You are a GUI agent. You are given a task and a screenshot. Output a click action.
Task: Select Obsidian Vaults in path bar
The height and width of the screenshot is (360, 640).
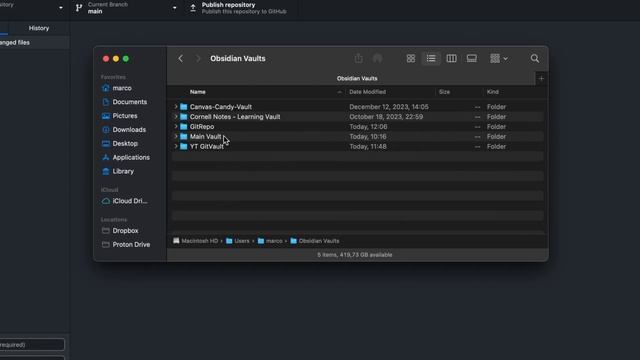coord(315,241)
